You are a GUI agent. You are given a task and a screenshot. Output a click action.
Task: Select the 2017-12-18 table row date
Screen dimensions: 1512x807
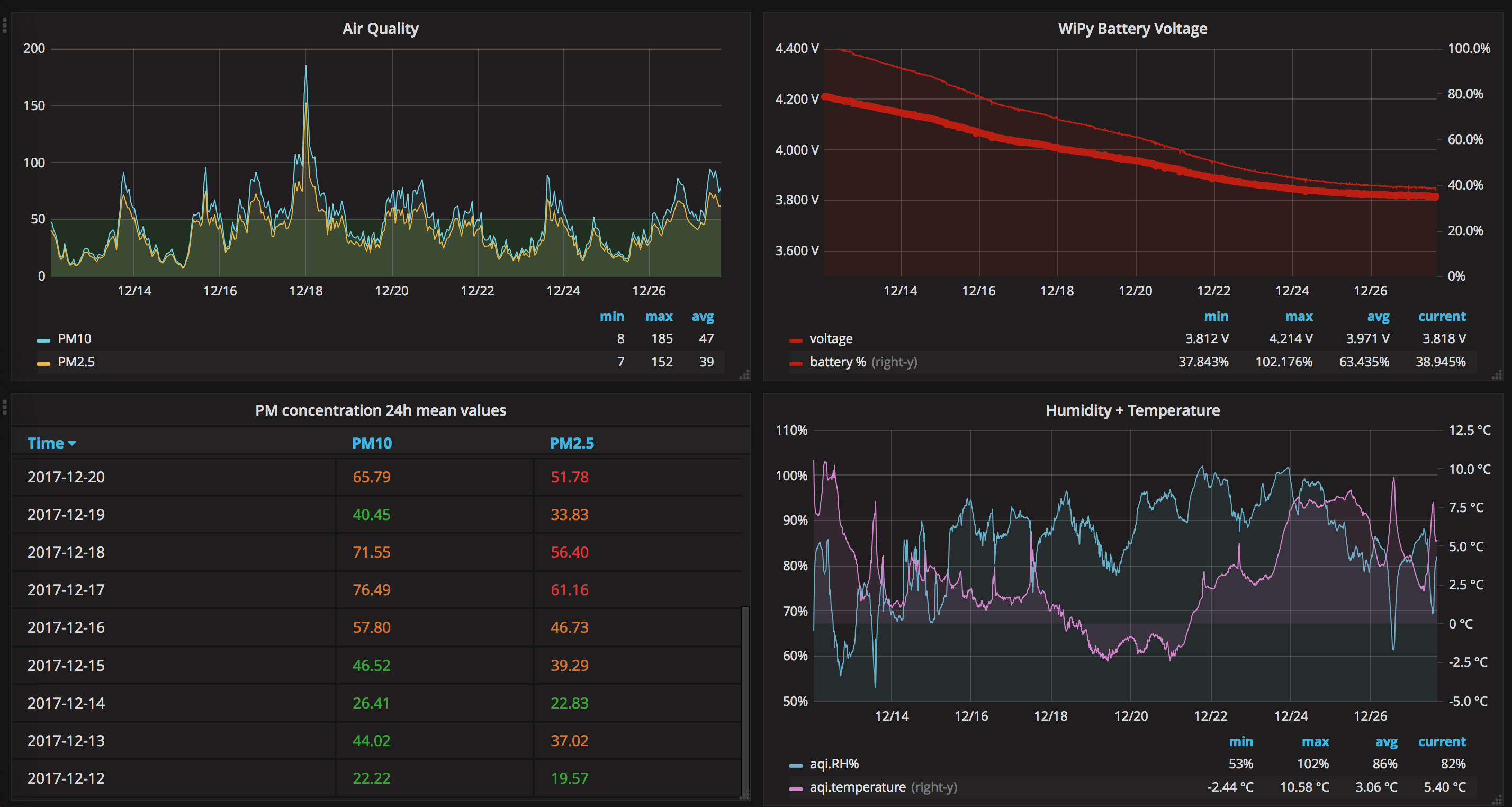(x=66, y=552)
